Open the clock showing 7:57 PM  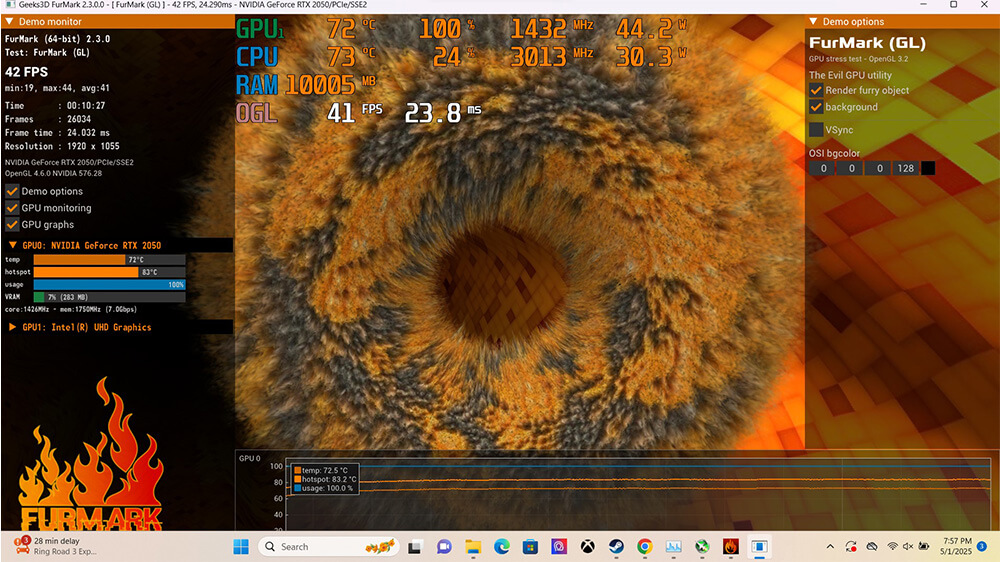click(956, 546)
